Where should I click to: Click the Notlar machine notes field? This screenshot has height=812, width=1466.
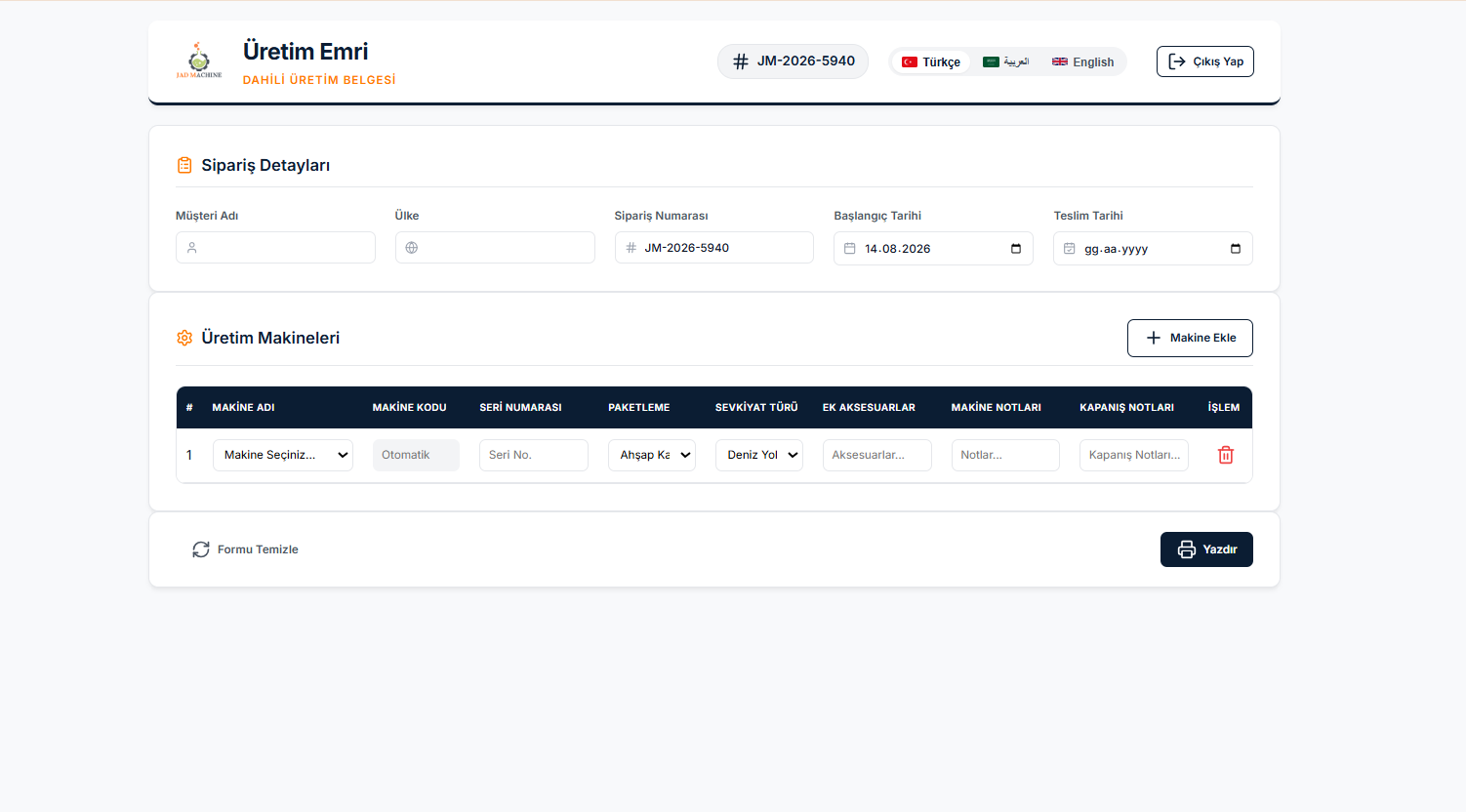(x=1005, y=455)
